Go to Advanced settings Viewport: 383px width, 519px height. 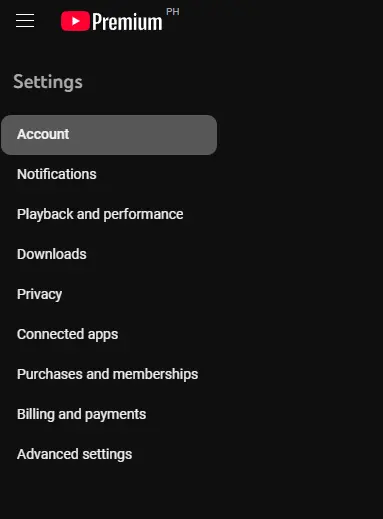(109, 454)
